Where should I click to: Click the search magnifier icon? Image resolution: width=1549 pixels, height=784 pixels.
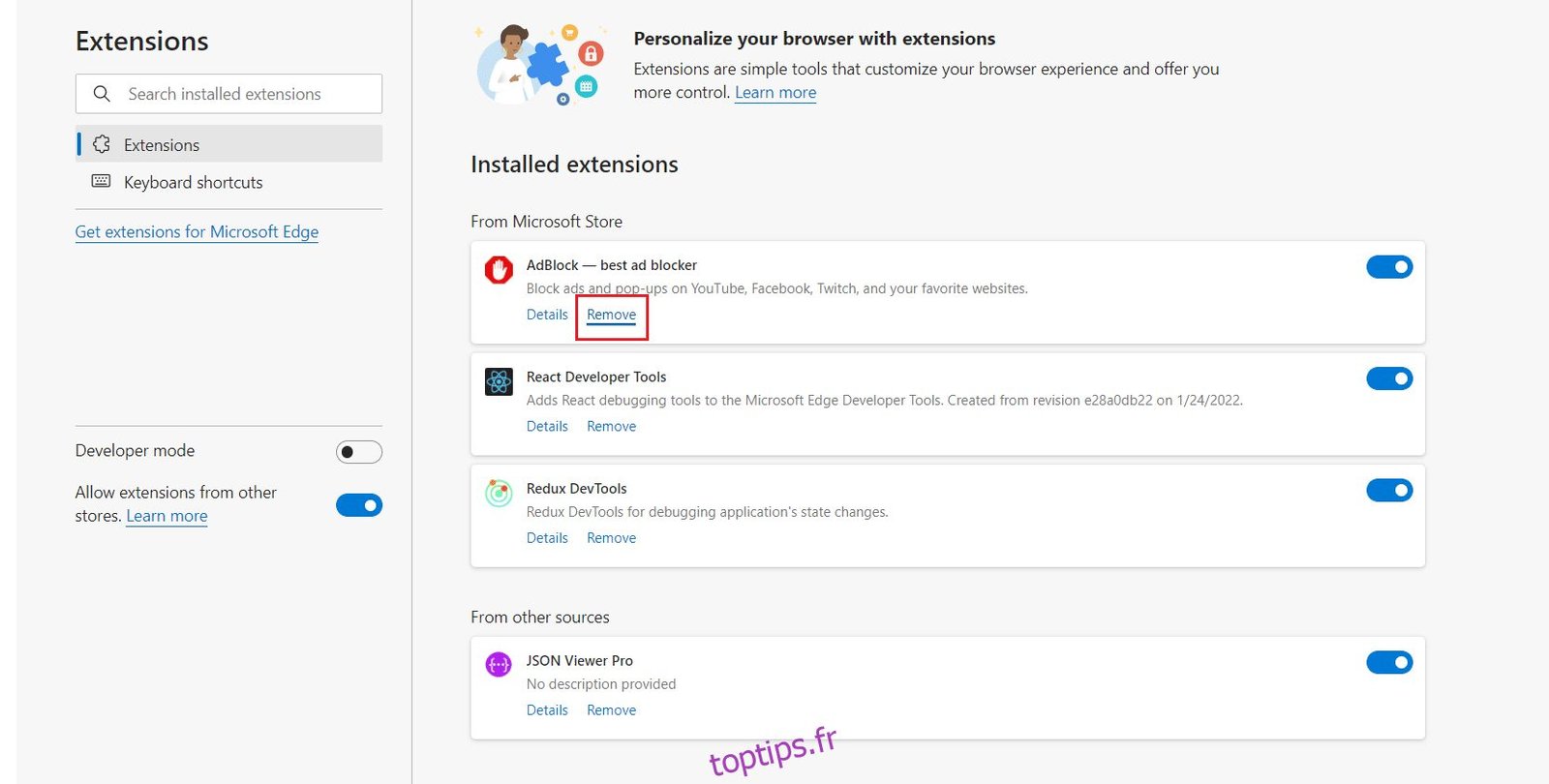tap(102, 94)
